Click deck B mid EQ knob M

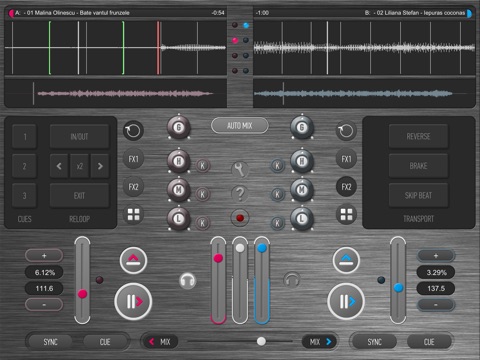pyautogui.click(x=302, y=190)
